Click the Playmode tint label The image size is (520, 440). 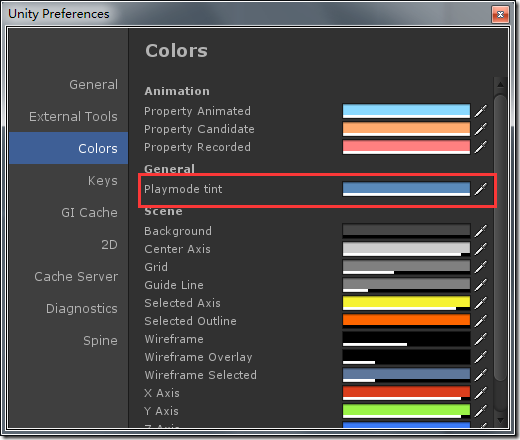coord(183,189)
